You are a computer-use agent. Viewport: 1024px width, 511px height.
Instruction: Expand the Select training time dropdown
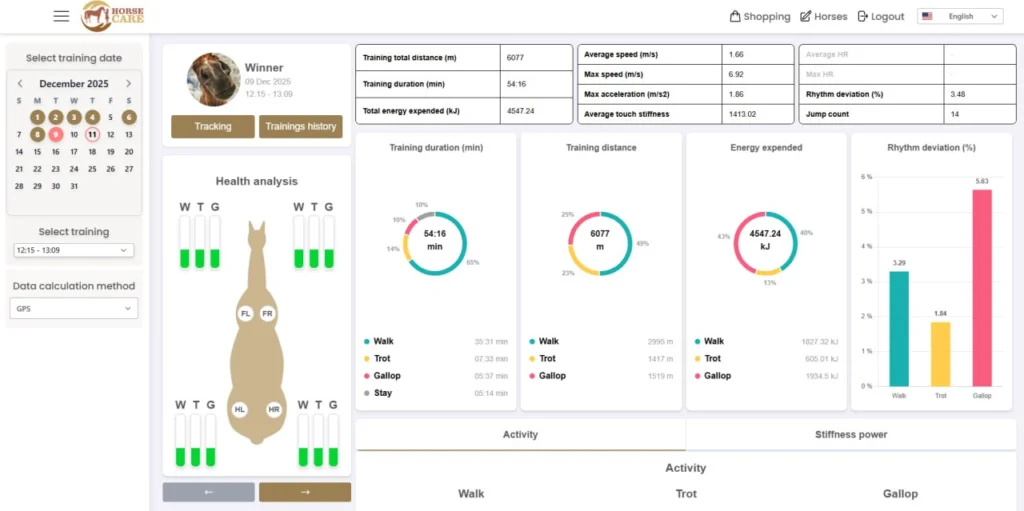[x=73, y=250]
